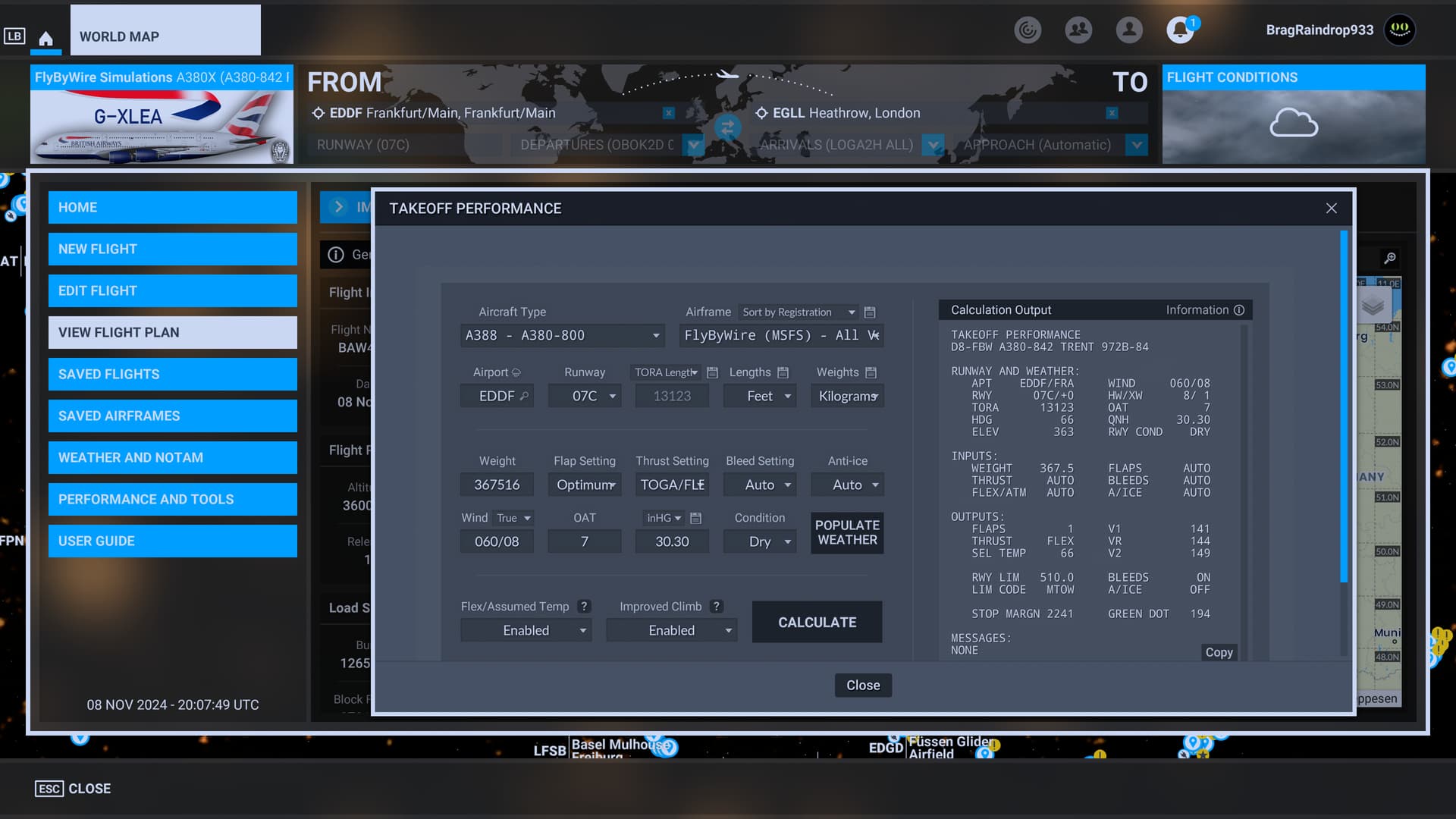
Task: Click the Close button at dialog bottom
Action: [x=863, y=685]
